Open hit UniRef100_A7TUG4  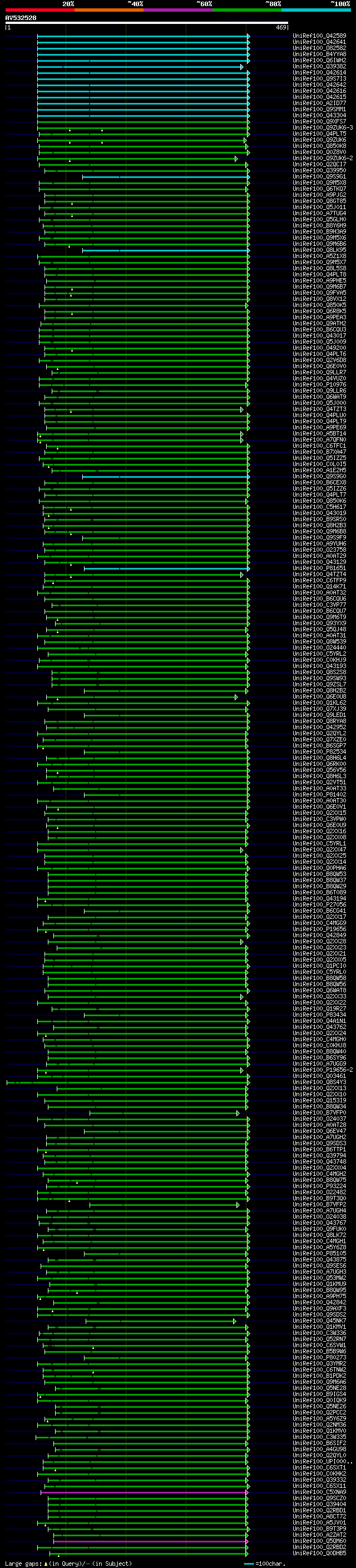pos(319,213)
